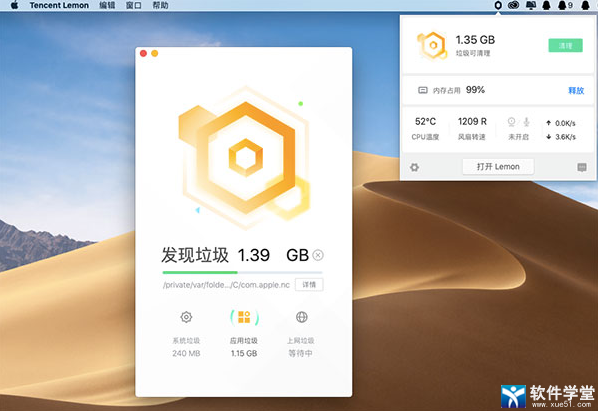Cancel the scan with the X icon
Screen dimensions: 598x411
[318, 255]
